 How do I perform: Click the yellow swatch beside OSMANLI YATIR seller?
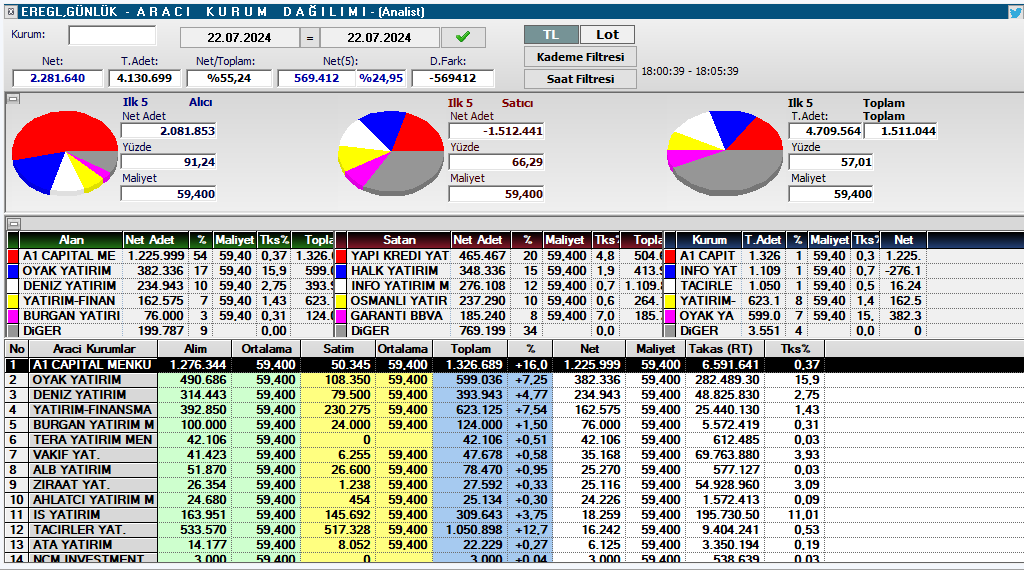click(340, 301)
